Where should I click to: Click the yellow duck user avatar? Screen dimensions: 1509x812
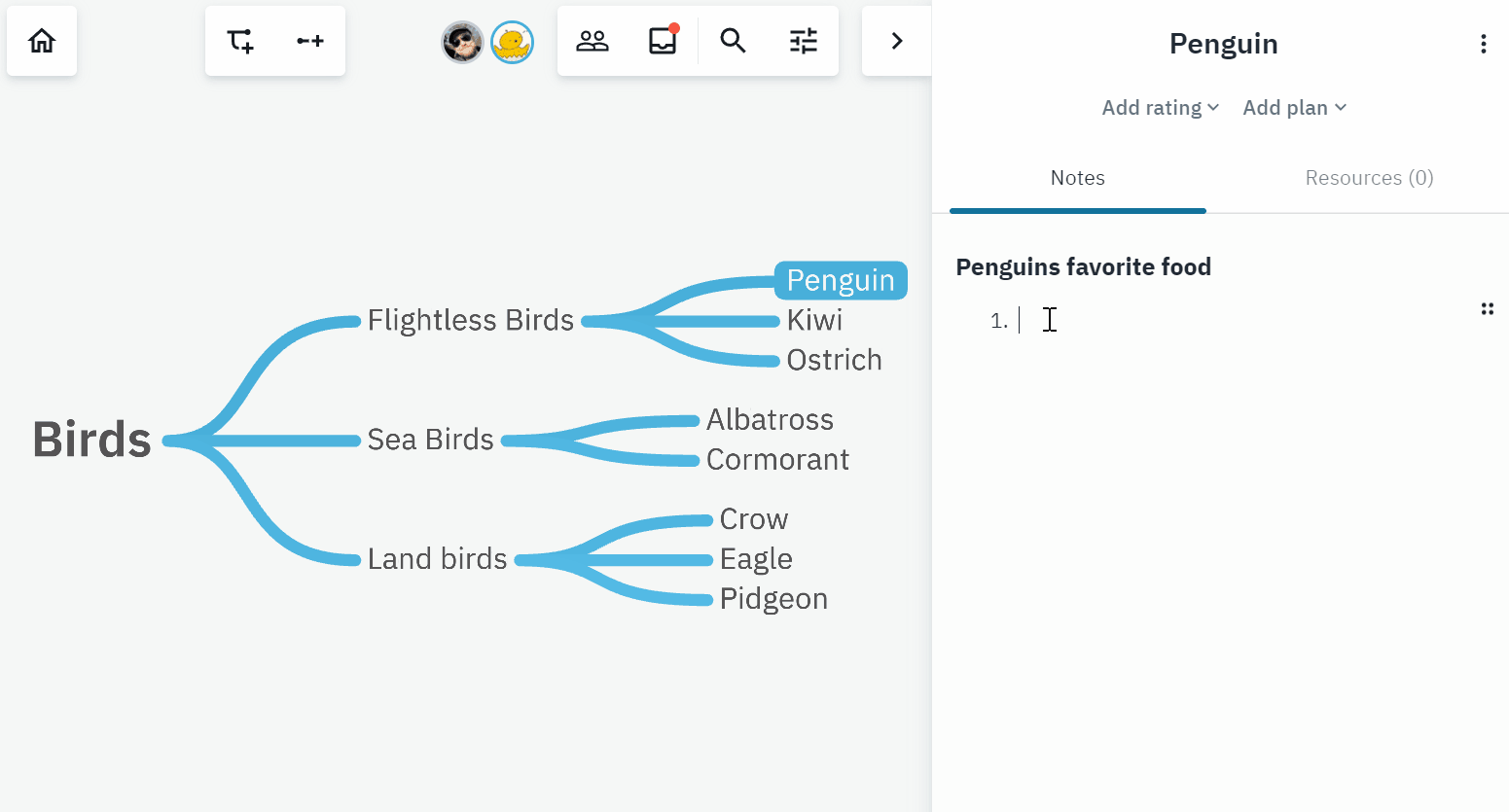point(512,42)
